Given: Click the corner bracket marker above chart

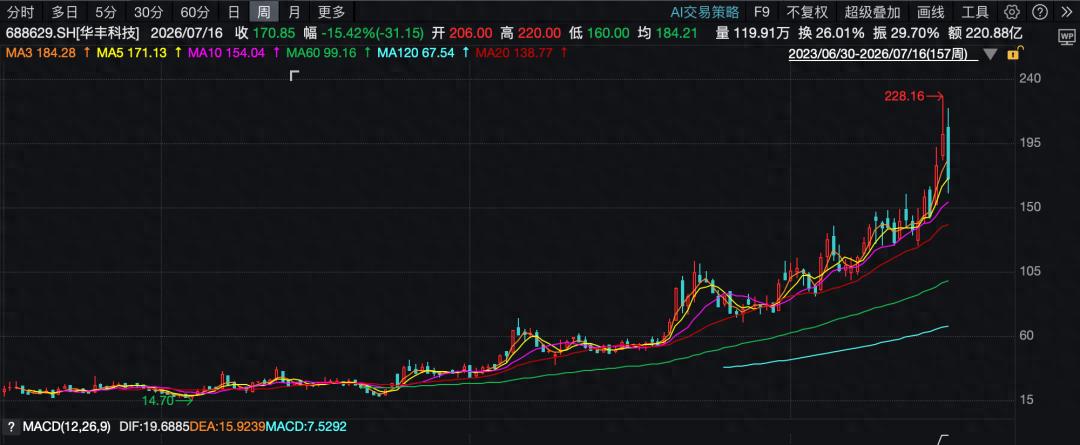Looking at the screenshot, I should pos(295,75).
